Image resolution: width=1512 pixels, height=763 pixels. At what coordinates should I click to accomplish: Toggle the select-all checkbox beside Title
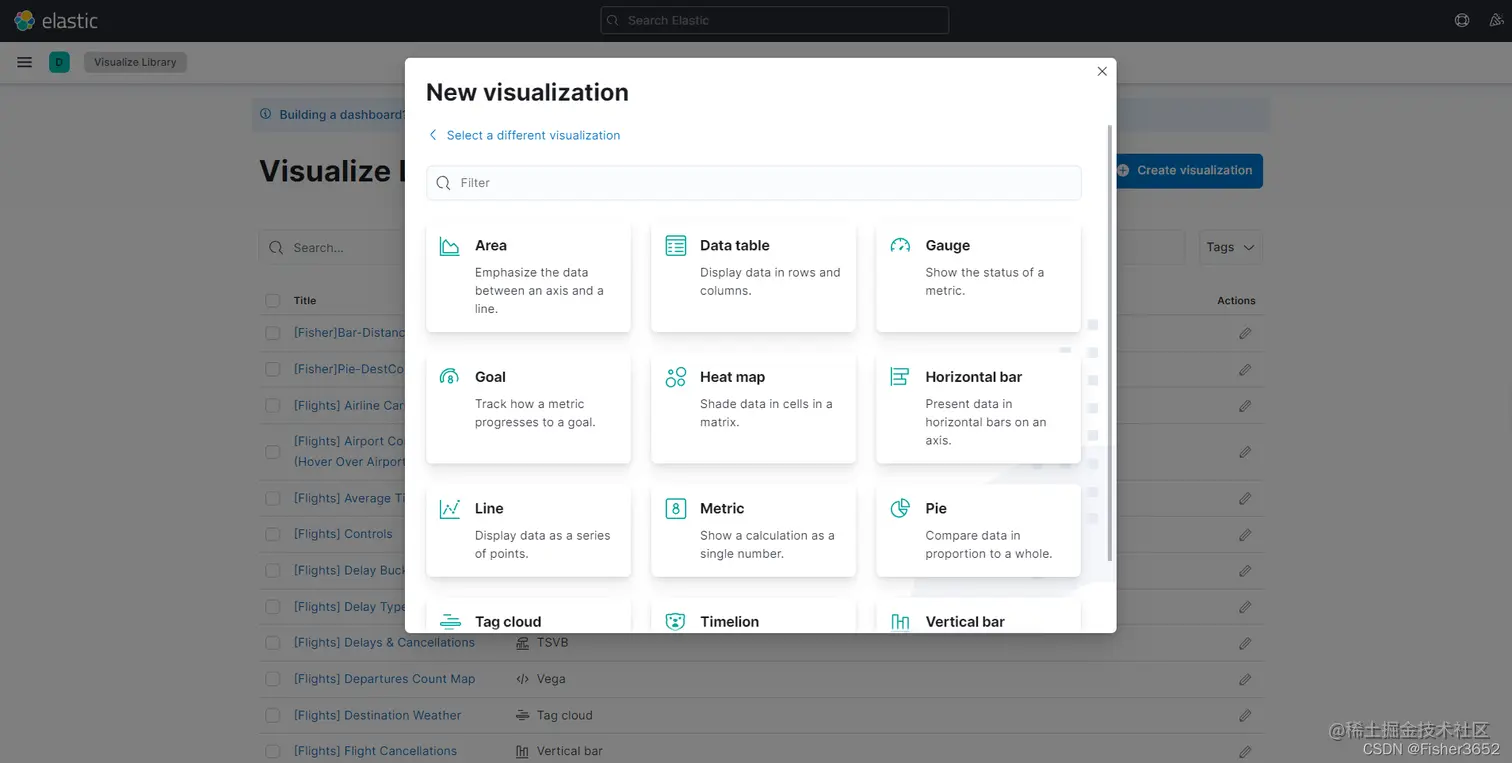pos(273,301)
